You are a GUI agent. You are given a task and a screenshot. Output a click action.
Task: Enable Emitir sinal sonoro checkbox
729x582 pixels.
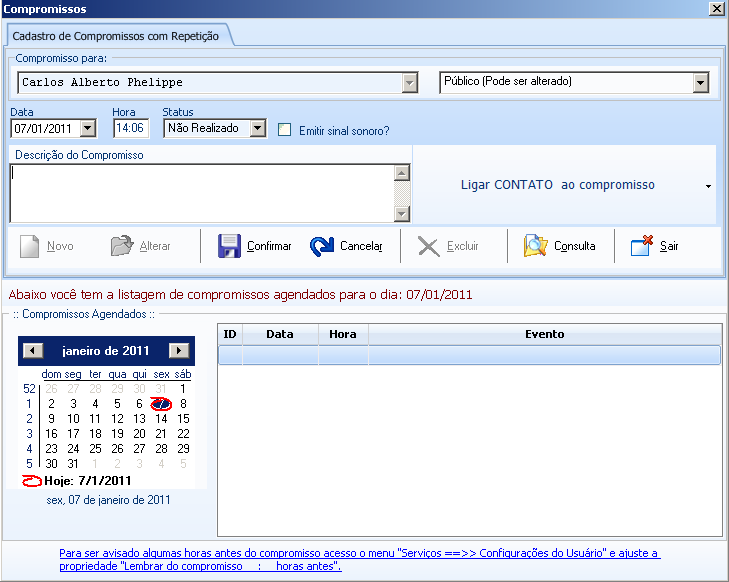click(285, 130)
